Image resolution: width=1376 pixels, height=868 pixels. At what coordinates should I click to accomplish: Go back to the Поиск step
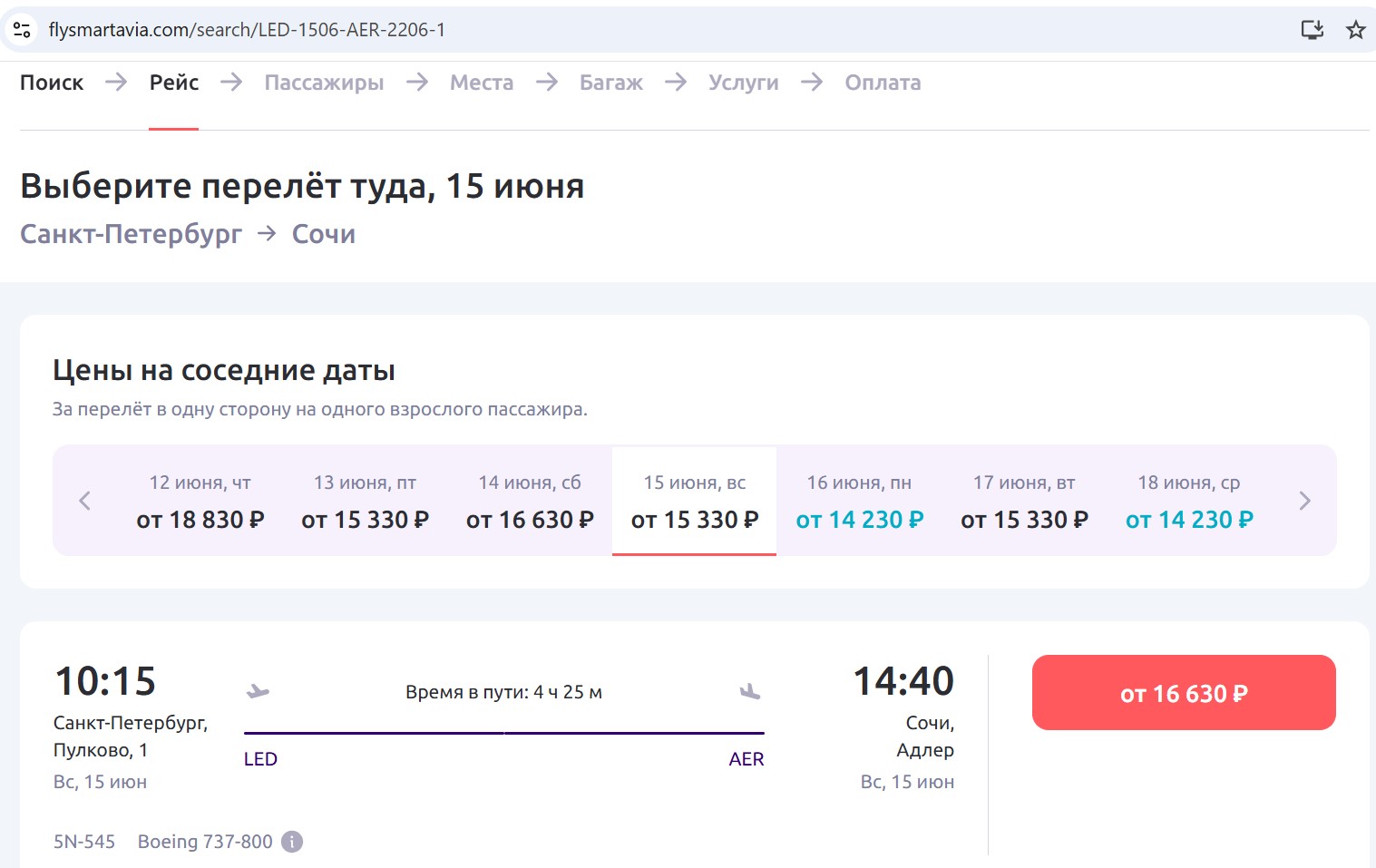(x=52, y=83)
